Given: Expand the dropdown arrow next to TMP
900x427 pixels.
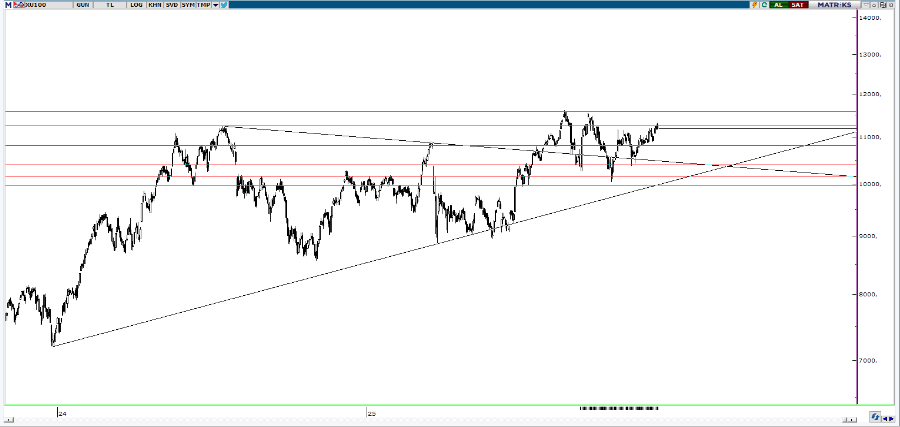Looking at the screenshot, I should pos(215,5).
